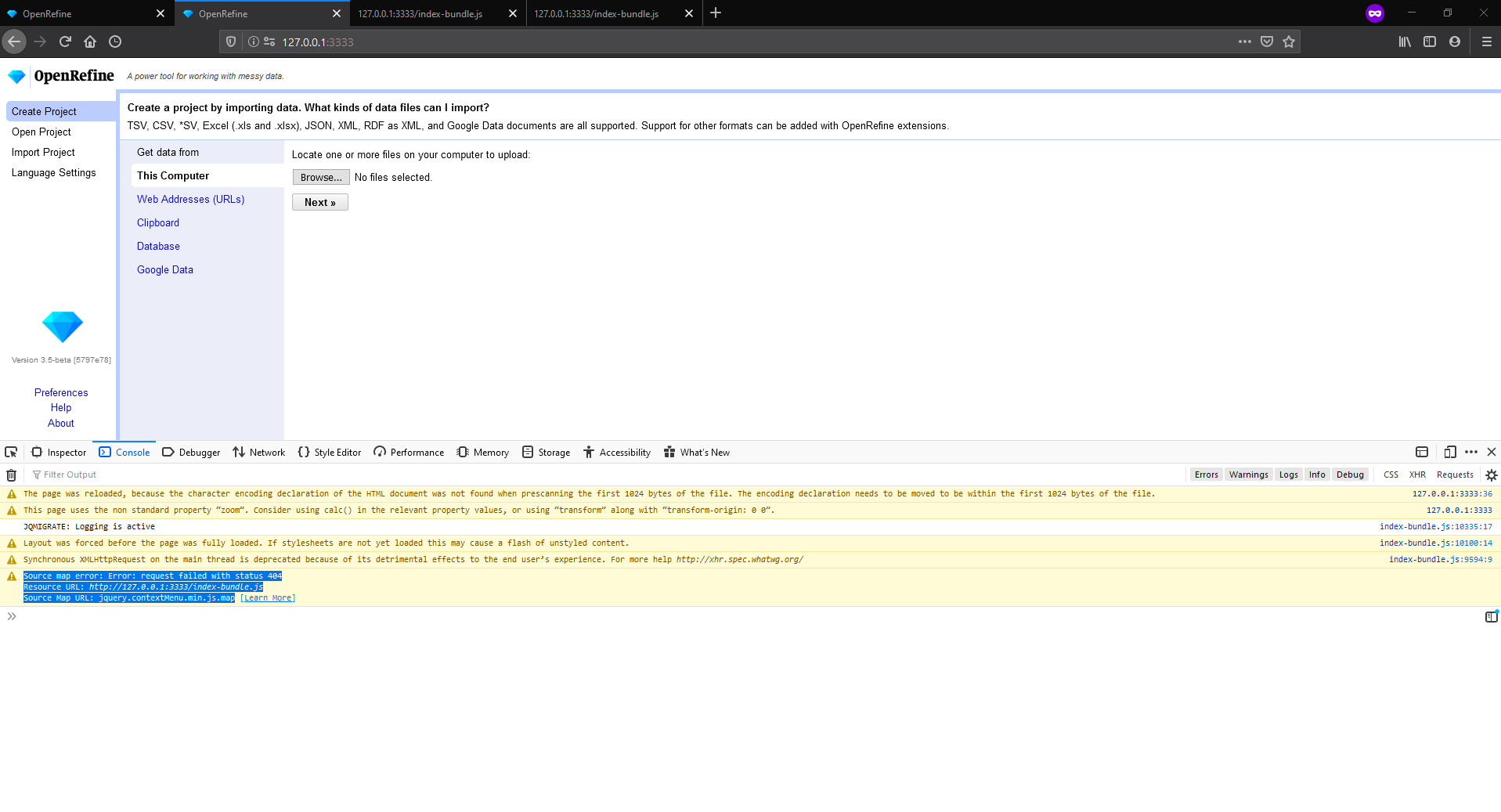Clear console output with trash icon
The height and width of the screenshot is (812, 1501).
pos(12,475)
